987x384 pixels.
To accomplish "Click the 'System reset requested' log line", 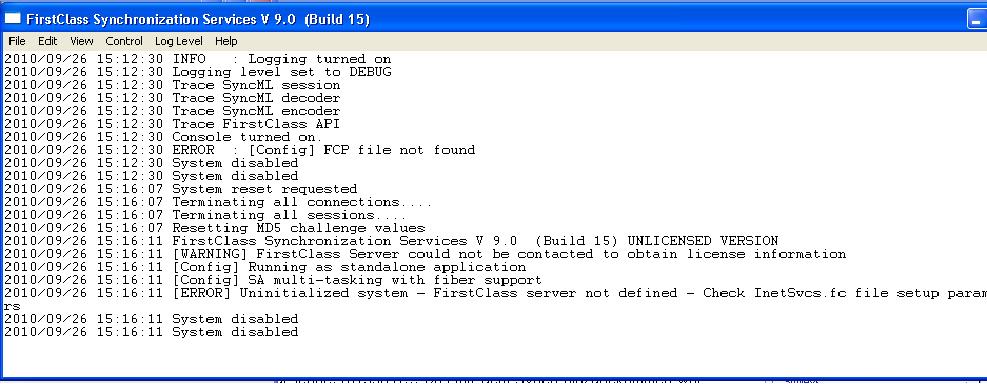I will (181, 189).
